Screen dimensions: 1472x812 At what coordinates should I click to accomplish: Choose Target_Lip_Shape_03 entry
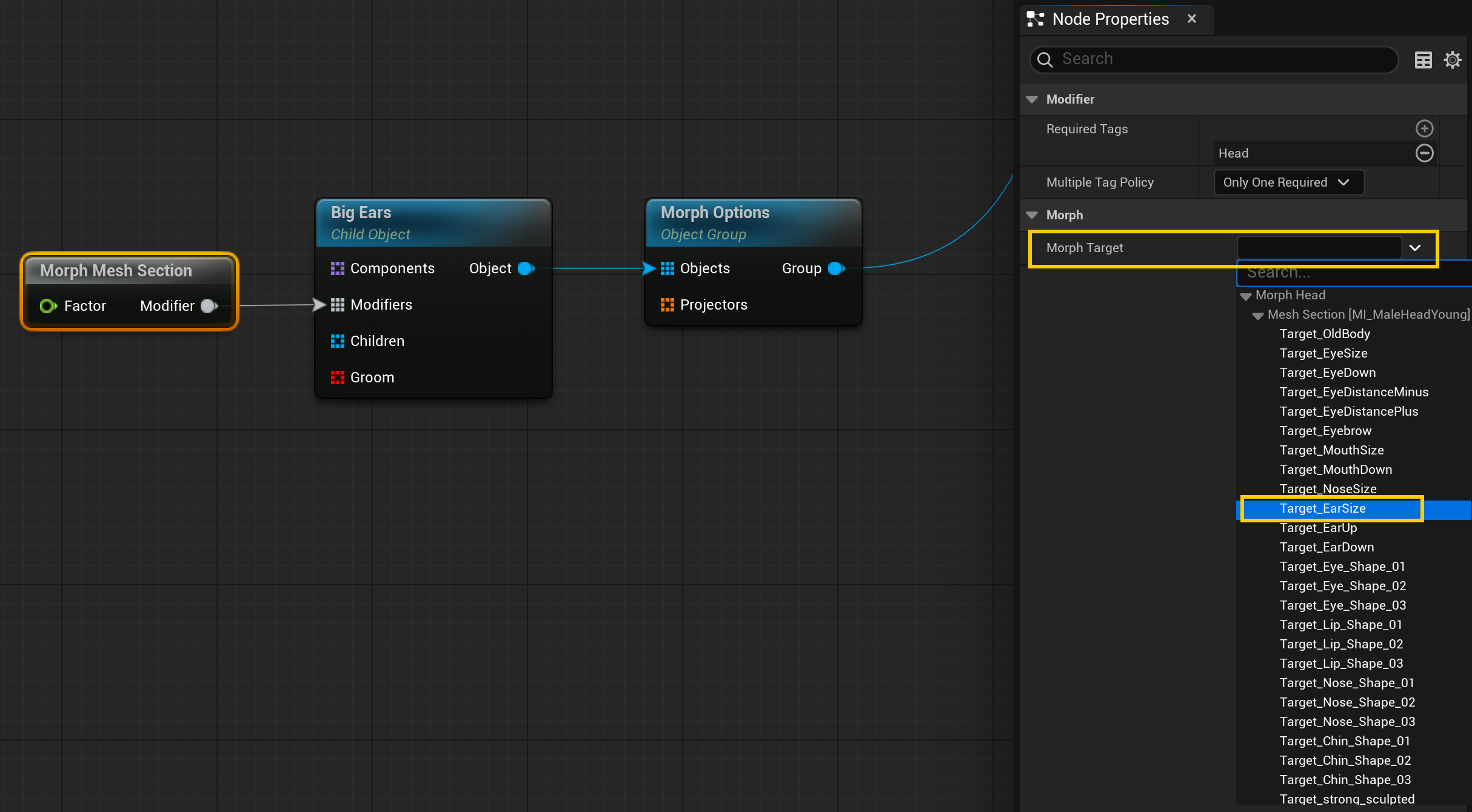pos(1341,664)
